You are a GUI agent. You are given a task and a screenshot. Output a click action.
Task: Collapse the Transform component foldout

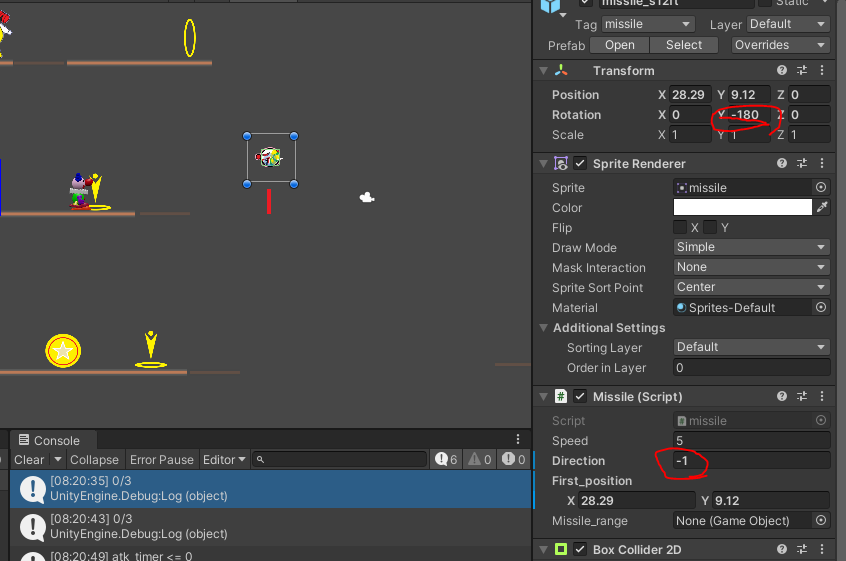click(544, 71)
